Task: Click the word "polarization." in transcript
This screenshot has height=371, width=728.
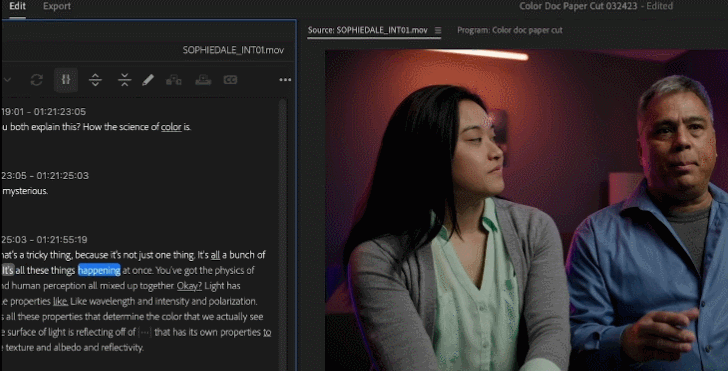Action: 234,301
